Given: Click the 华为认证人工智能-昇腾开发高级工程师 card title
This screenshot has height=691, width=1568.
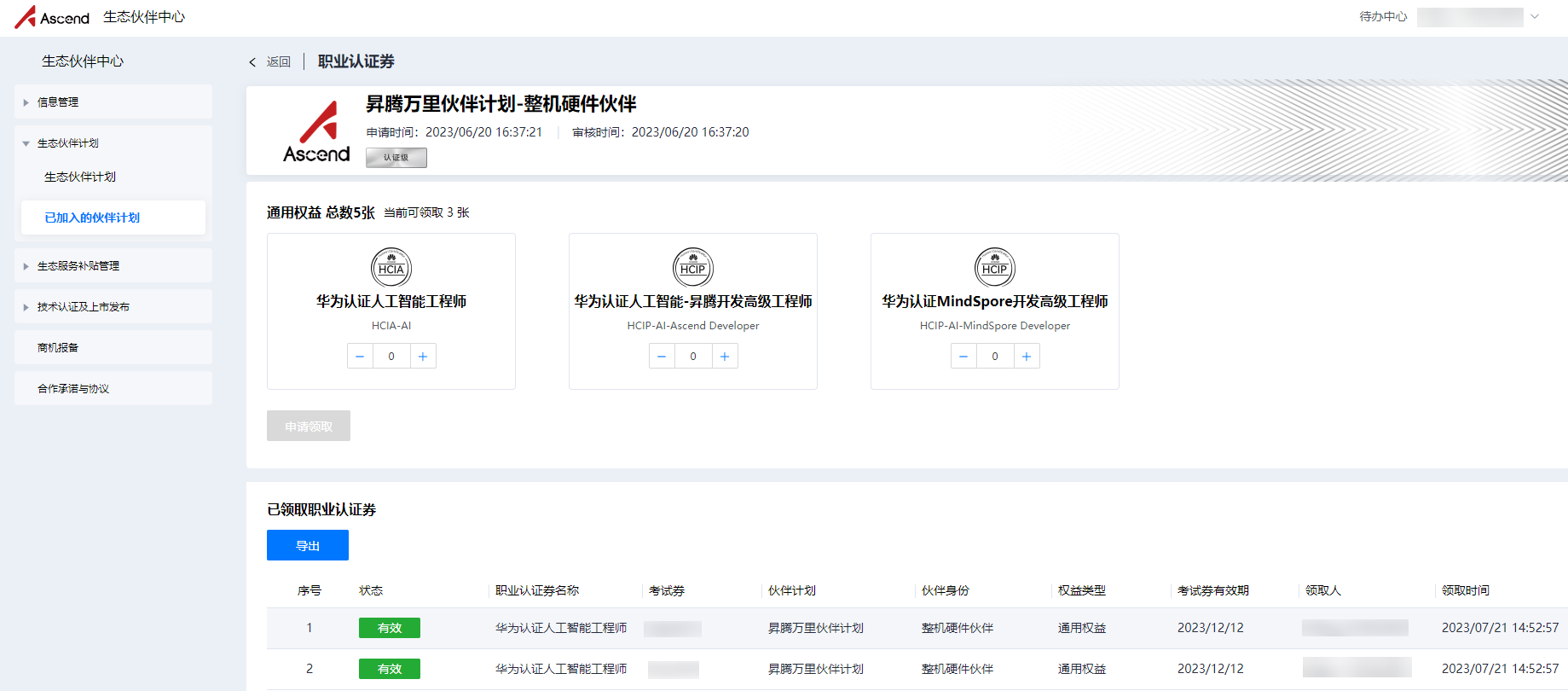Looking at the screenshot, I should 693,301.
